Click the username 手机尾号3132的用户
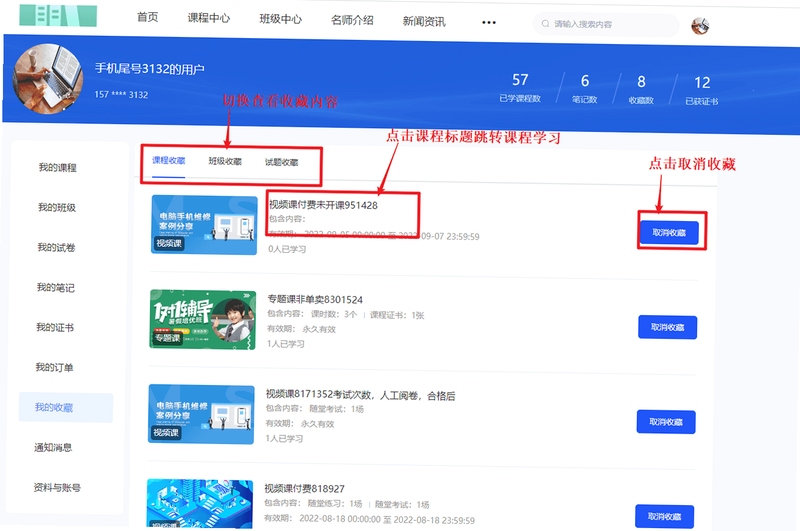The width and height of the screenshot is (800, 531). tap(149, 68)
